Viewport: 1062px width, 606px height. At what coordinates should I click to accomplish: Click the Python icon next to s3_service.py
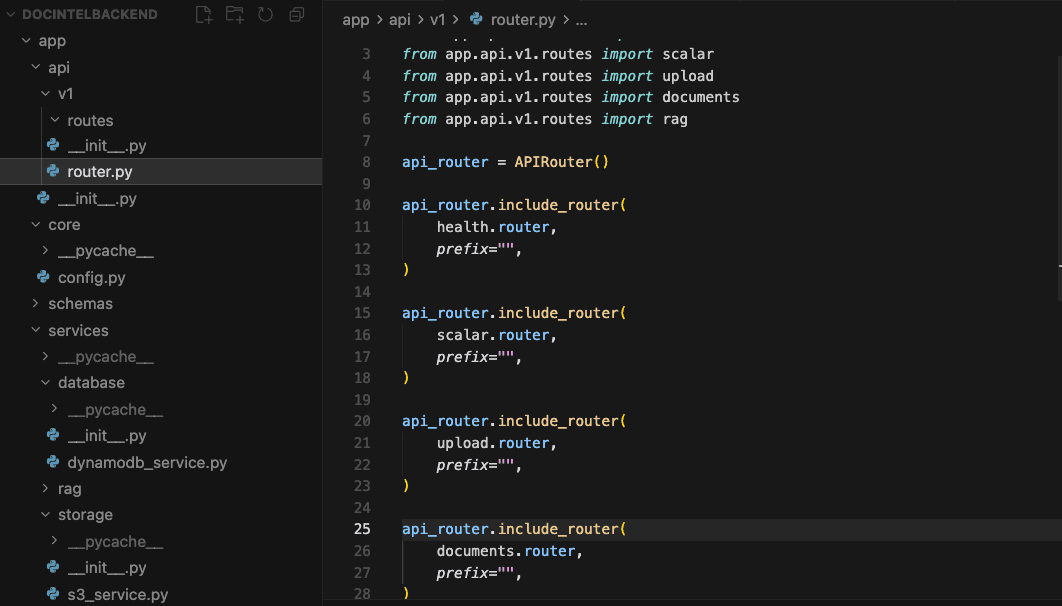[x=54, y=594]
